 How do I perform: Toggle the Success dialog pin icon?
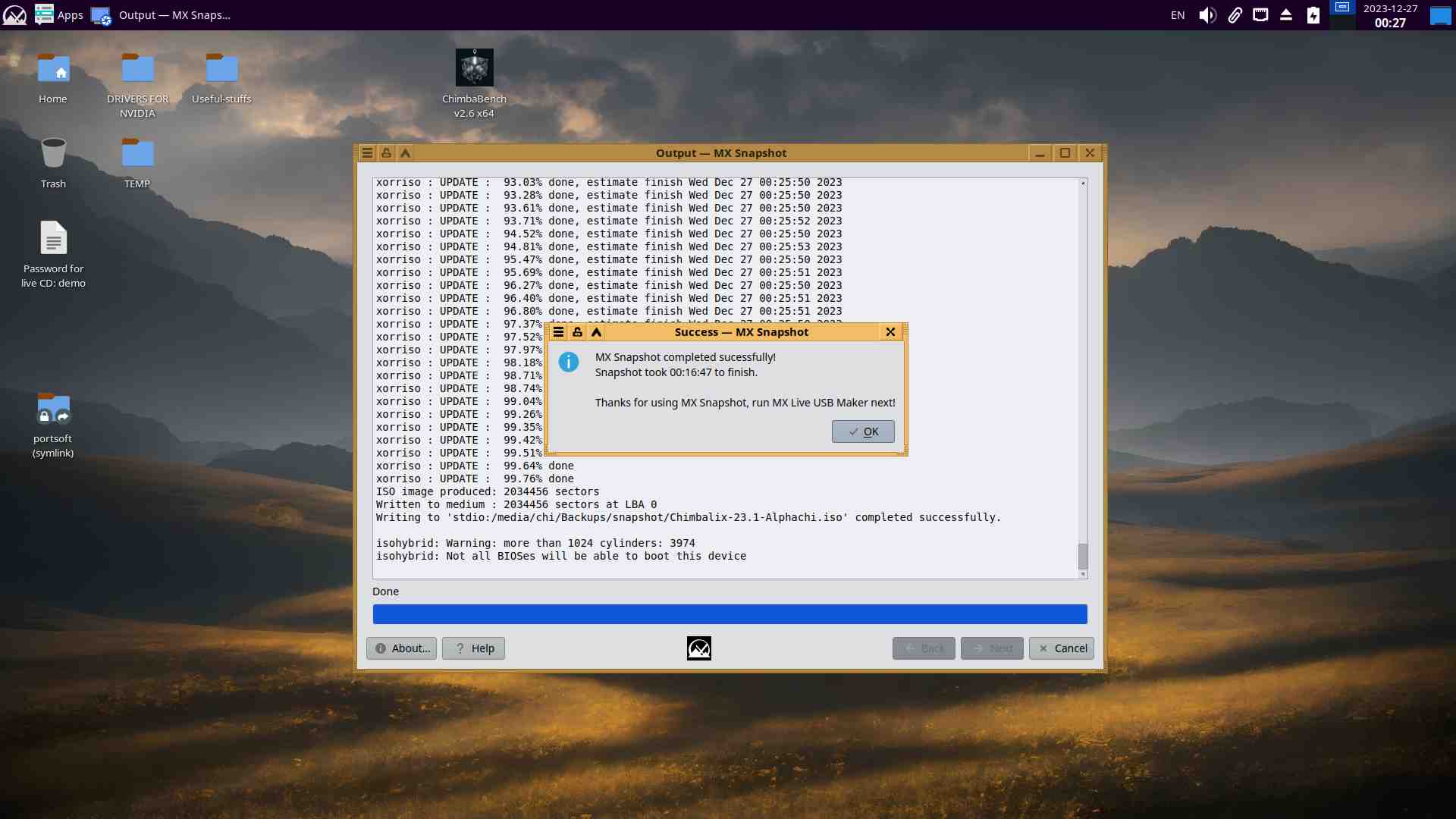(x=577, y=332)
